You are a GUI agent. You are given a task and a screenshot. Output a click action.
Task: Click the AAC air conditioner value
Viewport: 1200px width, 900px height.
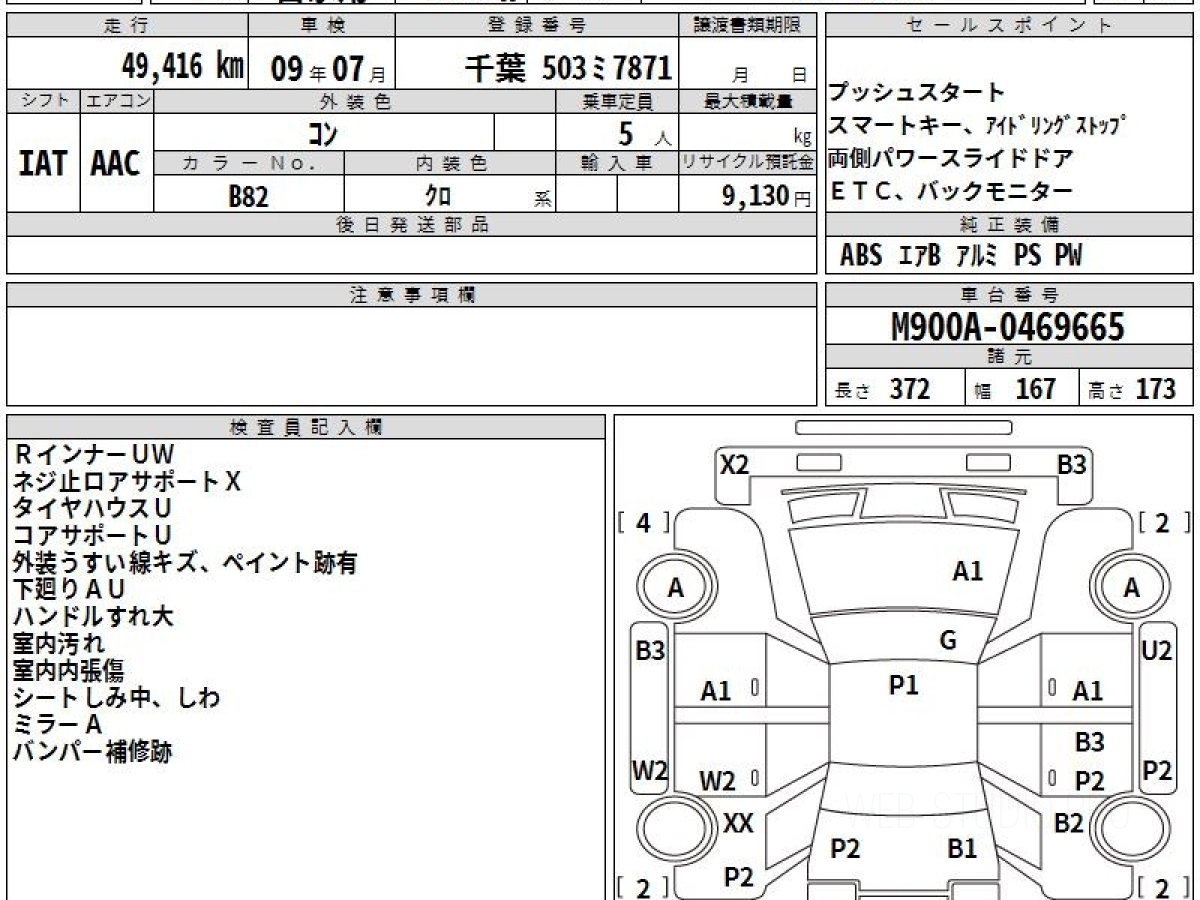[x=116, y=163]
